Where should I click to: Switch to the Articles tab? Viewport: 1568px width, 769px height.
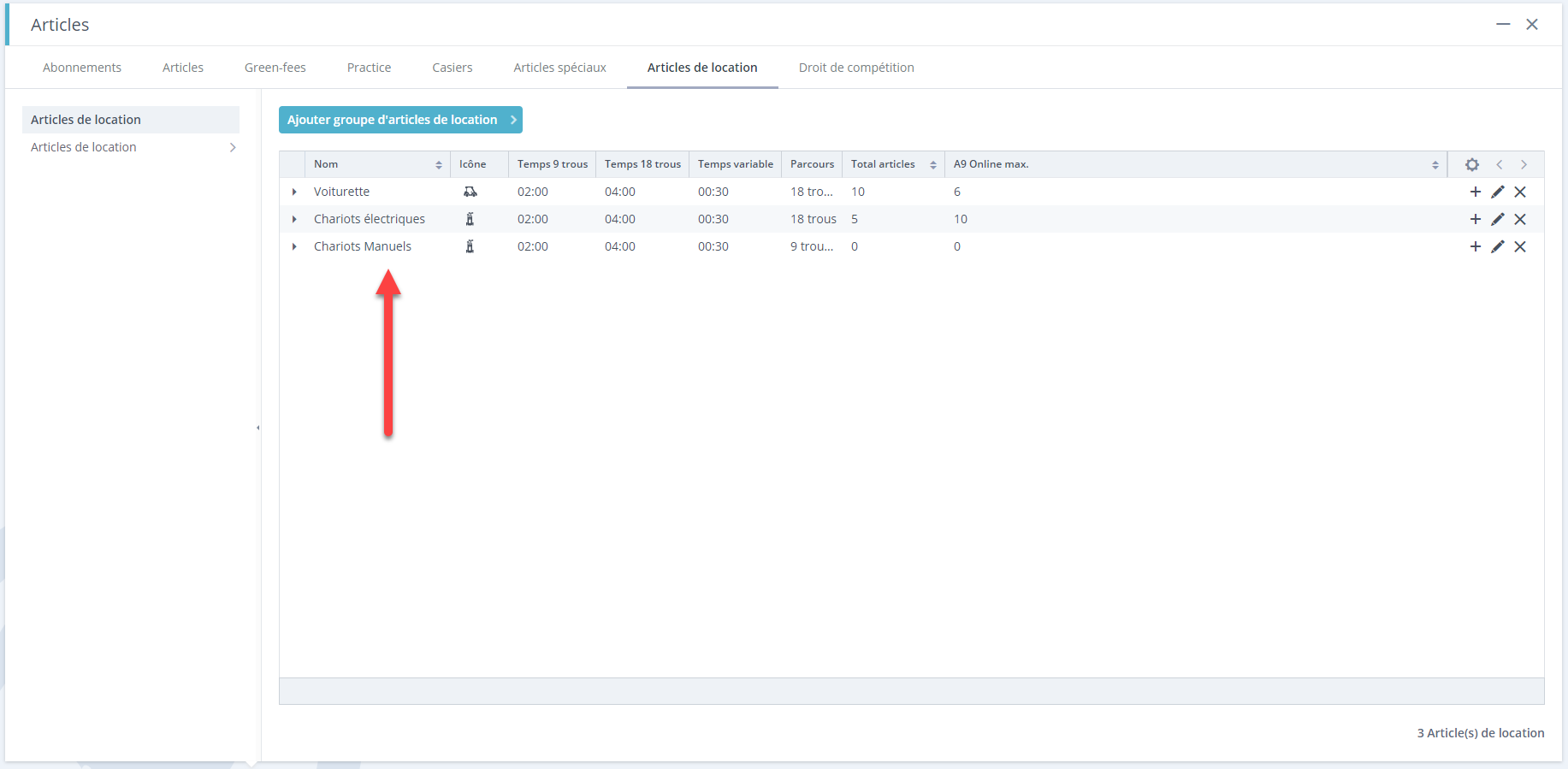coord(183,68)
